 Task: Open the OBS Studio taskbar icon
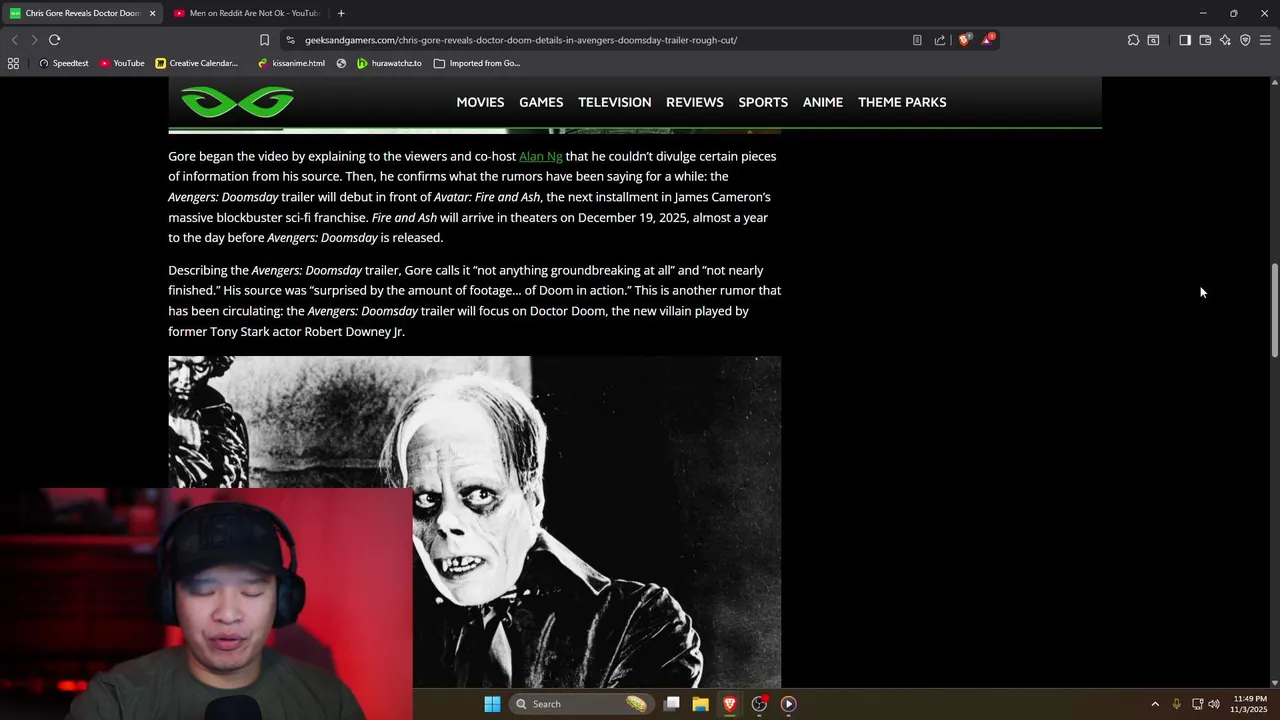[x=759, y=704]
